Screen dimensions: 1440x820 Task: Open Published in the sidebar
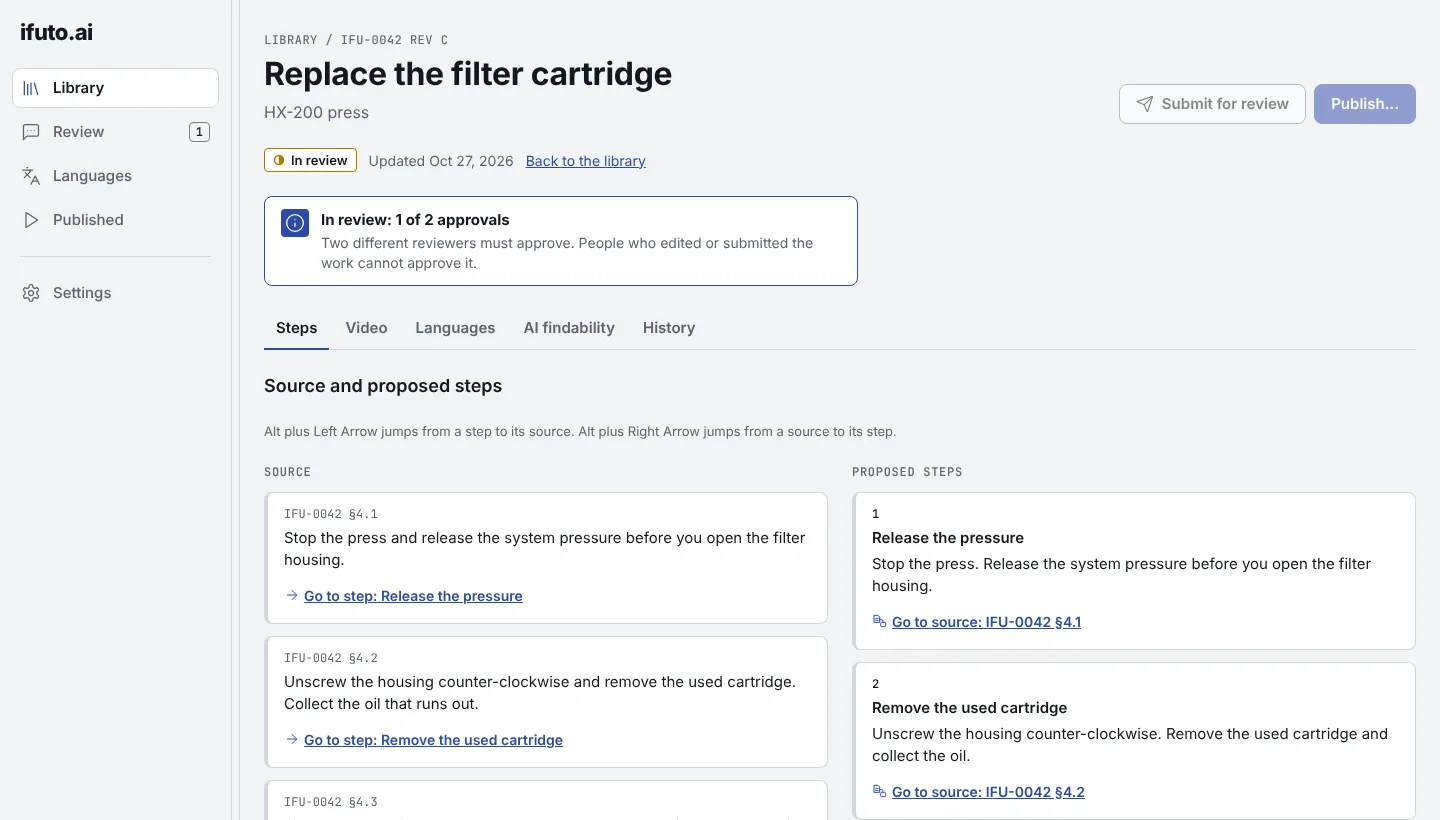click(115, 220)
